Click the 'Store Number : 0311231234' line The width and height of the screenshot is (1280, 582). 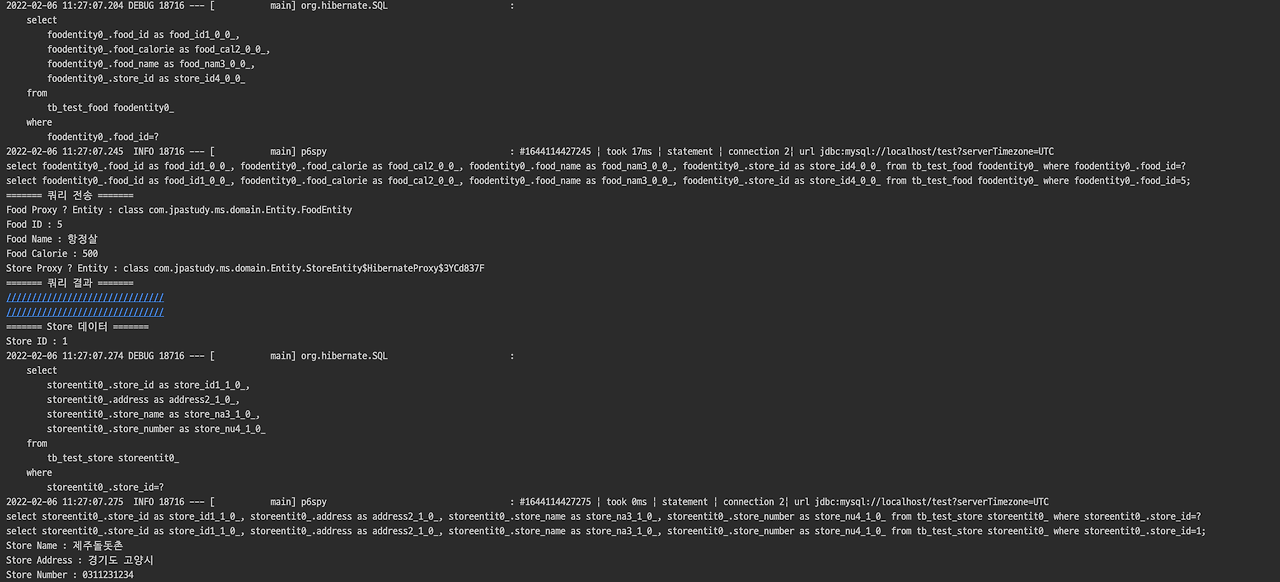70,575
